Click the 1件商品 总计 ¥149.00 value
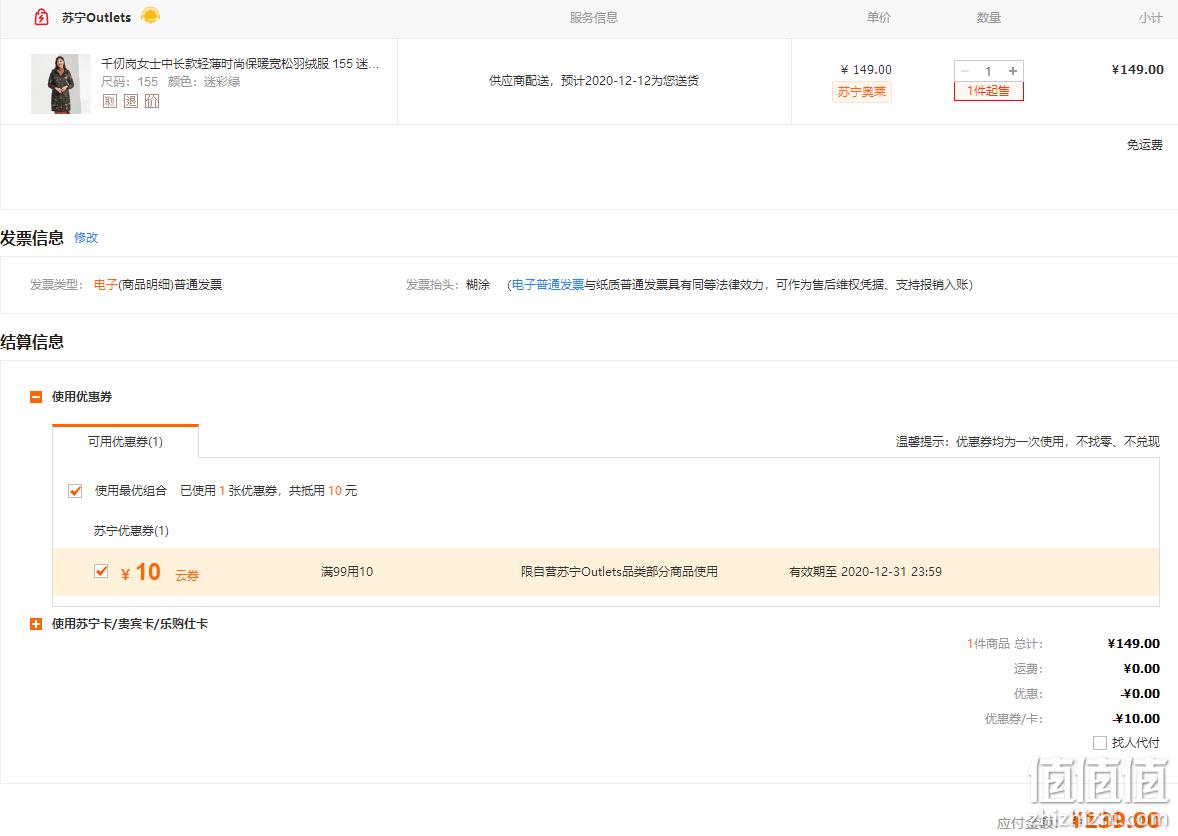 coord(1134,644)
